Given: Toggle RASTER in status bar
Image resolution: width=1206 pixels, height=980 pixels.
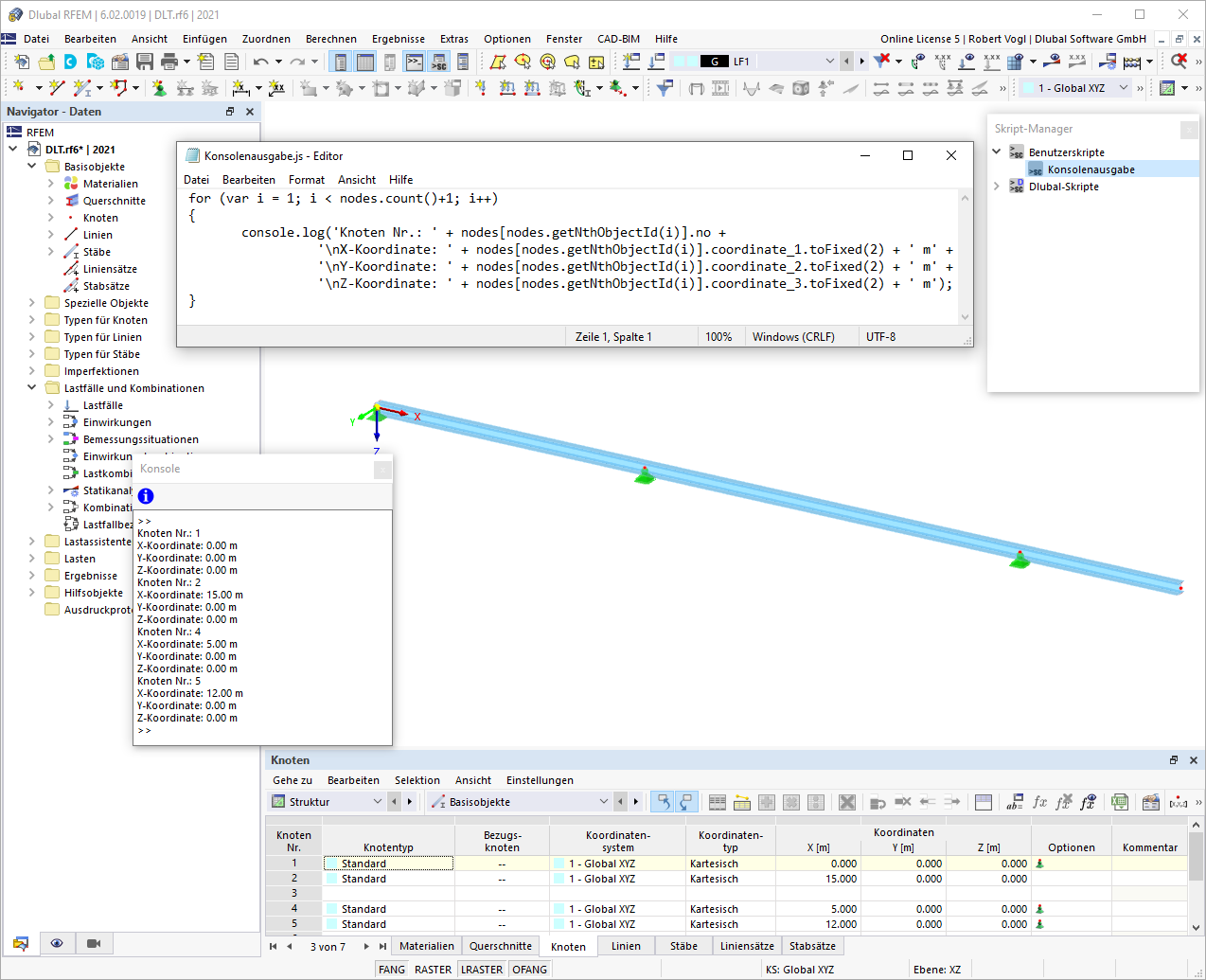Looking at the screenshot, I should 433,970.
